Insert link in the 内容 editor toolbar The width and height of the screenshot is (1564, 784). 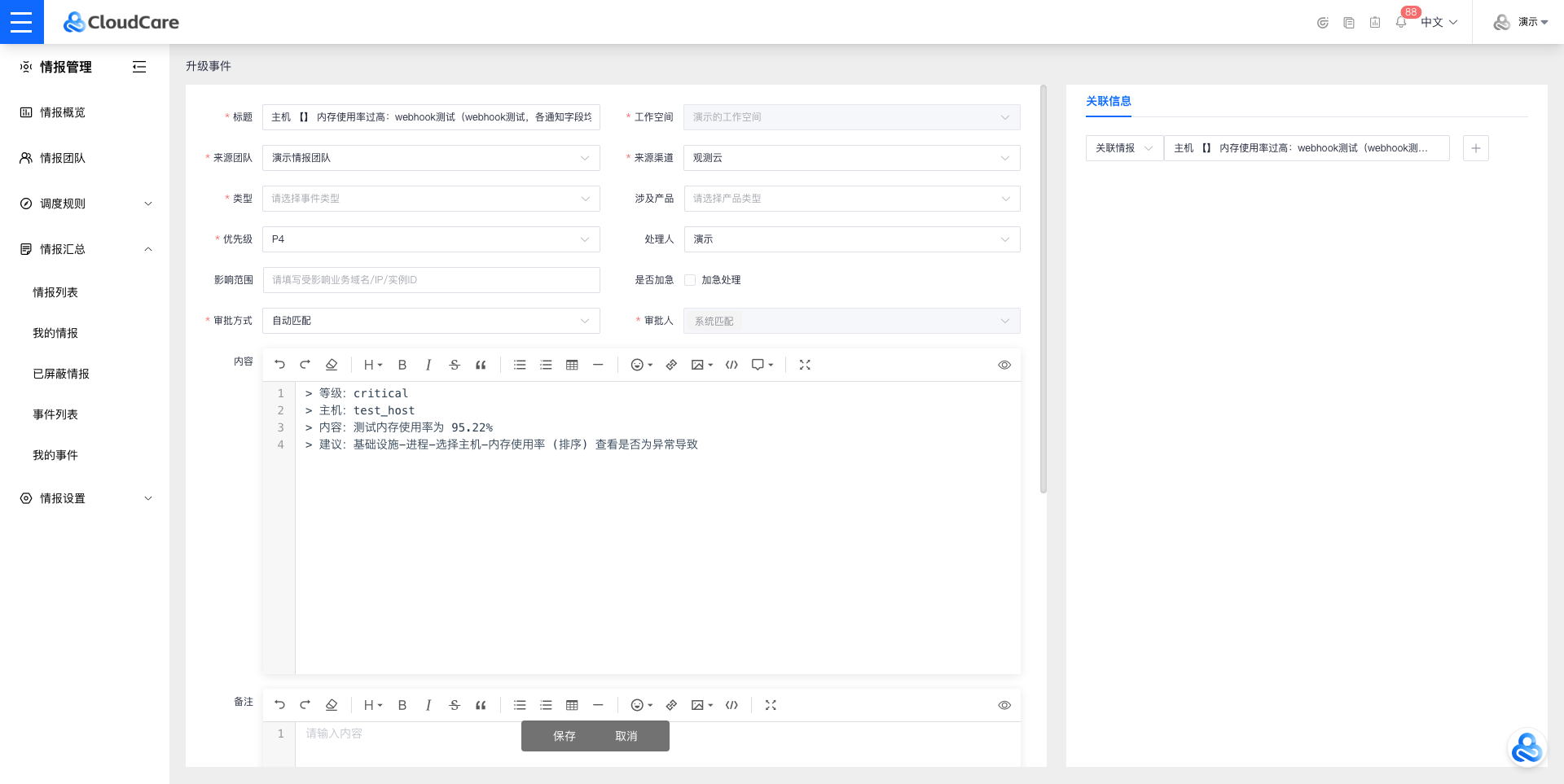click(671, 365)
